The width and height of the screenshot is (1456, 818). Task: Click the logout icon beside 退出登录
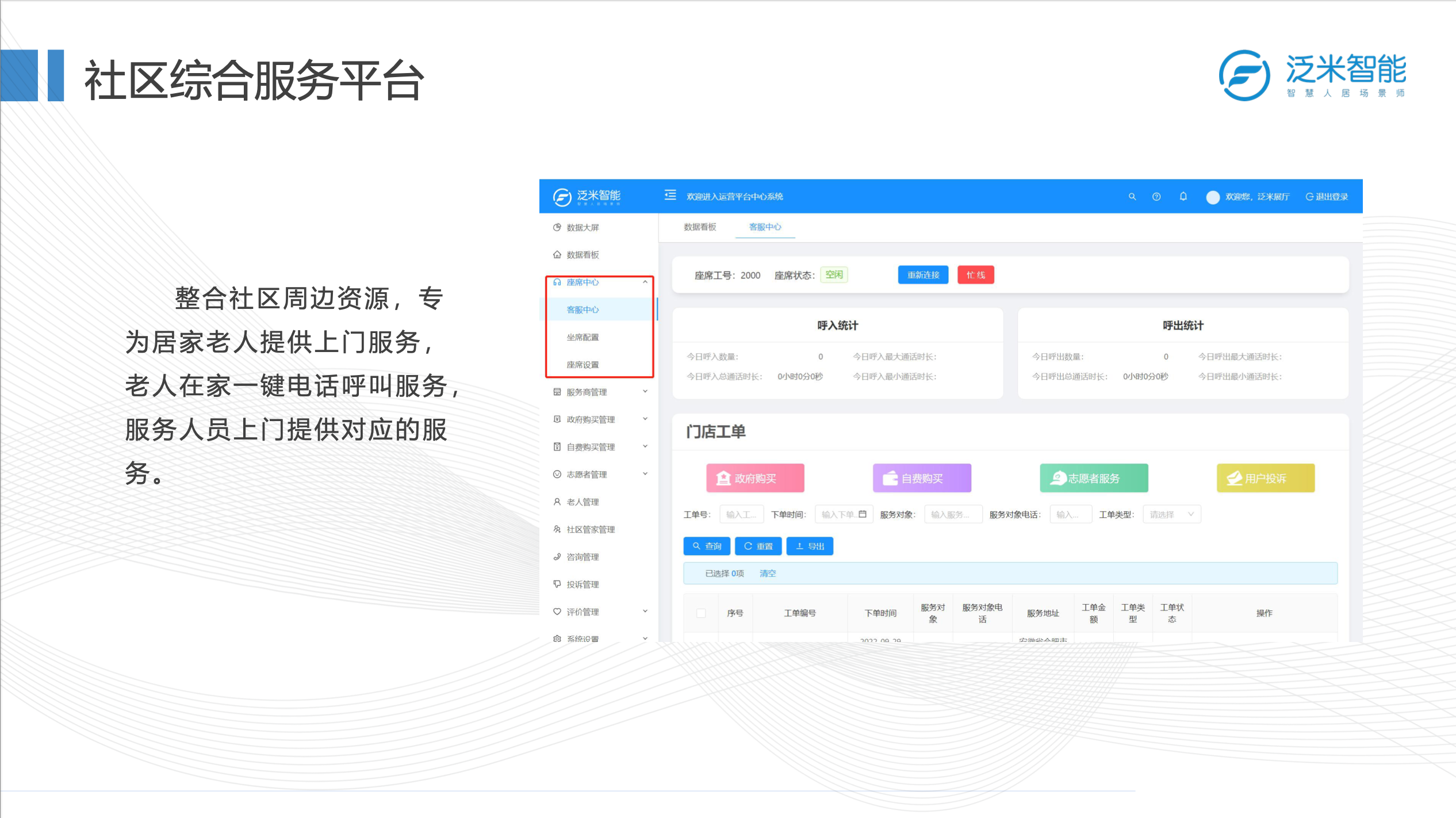click(1309, 197)
